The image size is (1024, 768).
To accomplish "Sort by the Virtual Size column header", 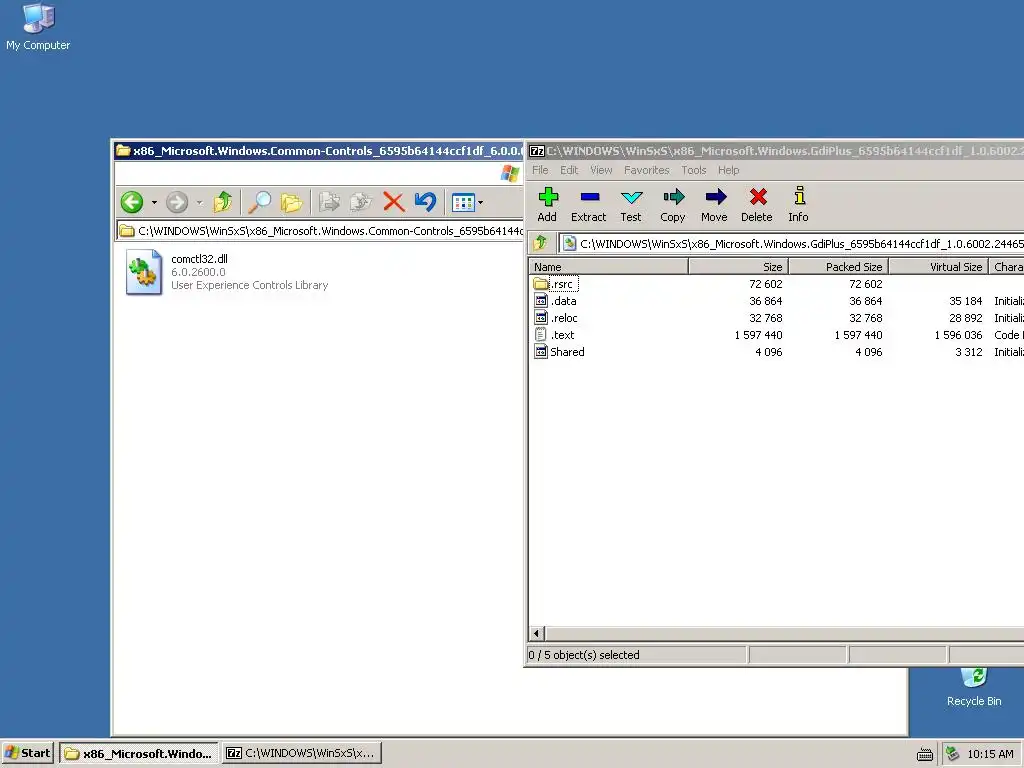I will (938, 266).
